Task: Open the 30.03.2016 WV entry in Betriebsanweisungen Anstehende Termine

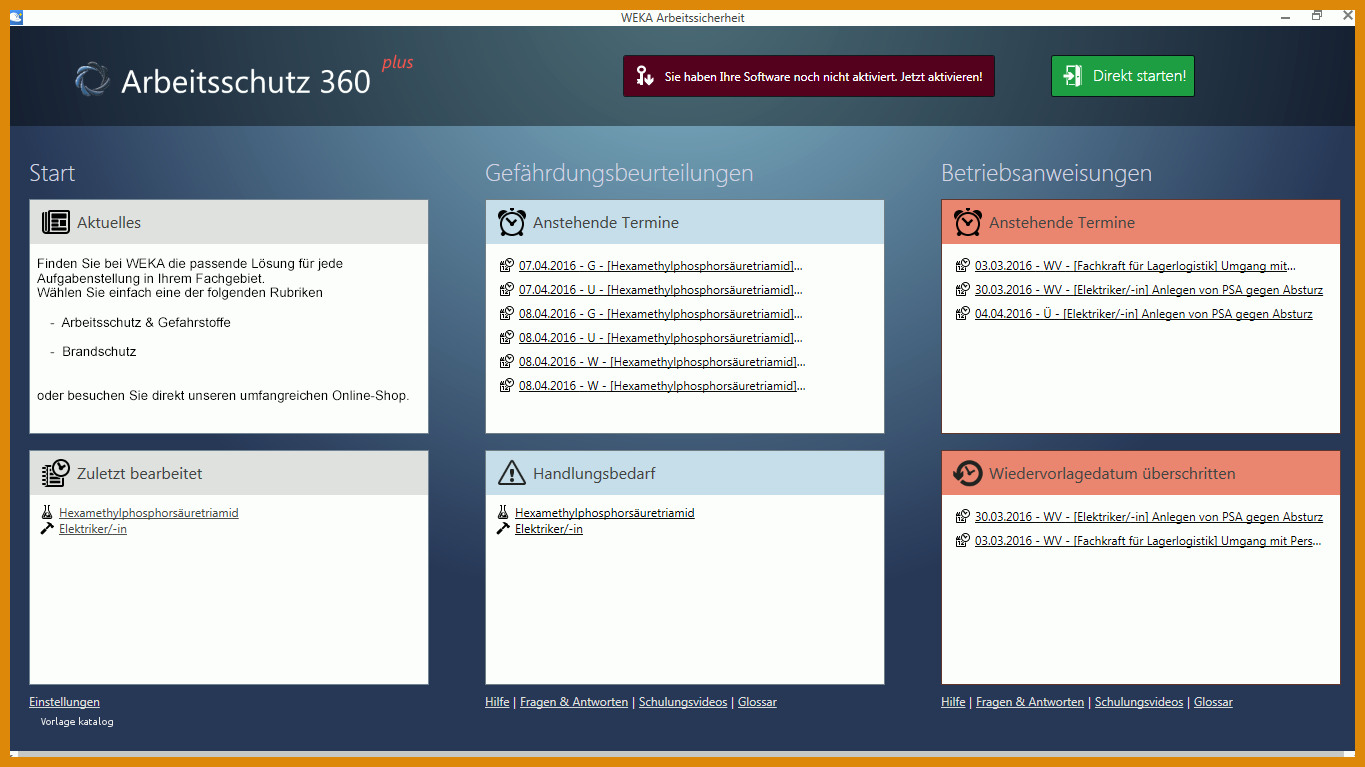Action: point(1149,289)
